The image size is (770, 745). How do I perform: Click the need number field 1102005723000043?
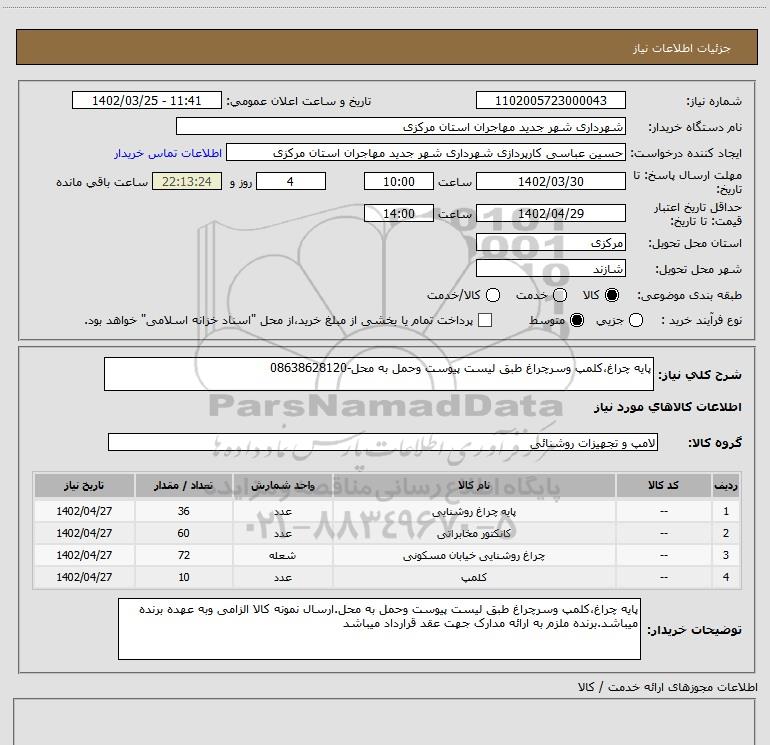tap(550, 100)
